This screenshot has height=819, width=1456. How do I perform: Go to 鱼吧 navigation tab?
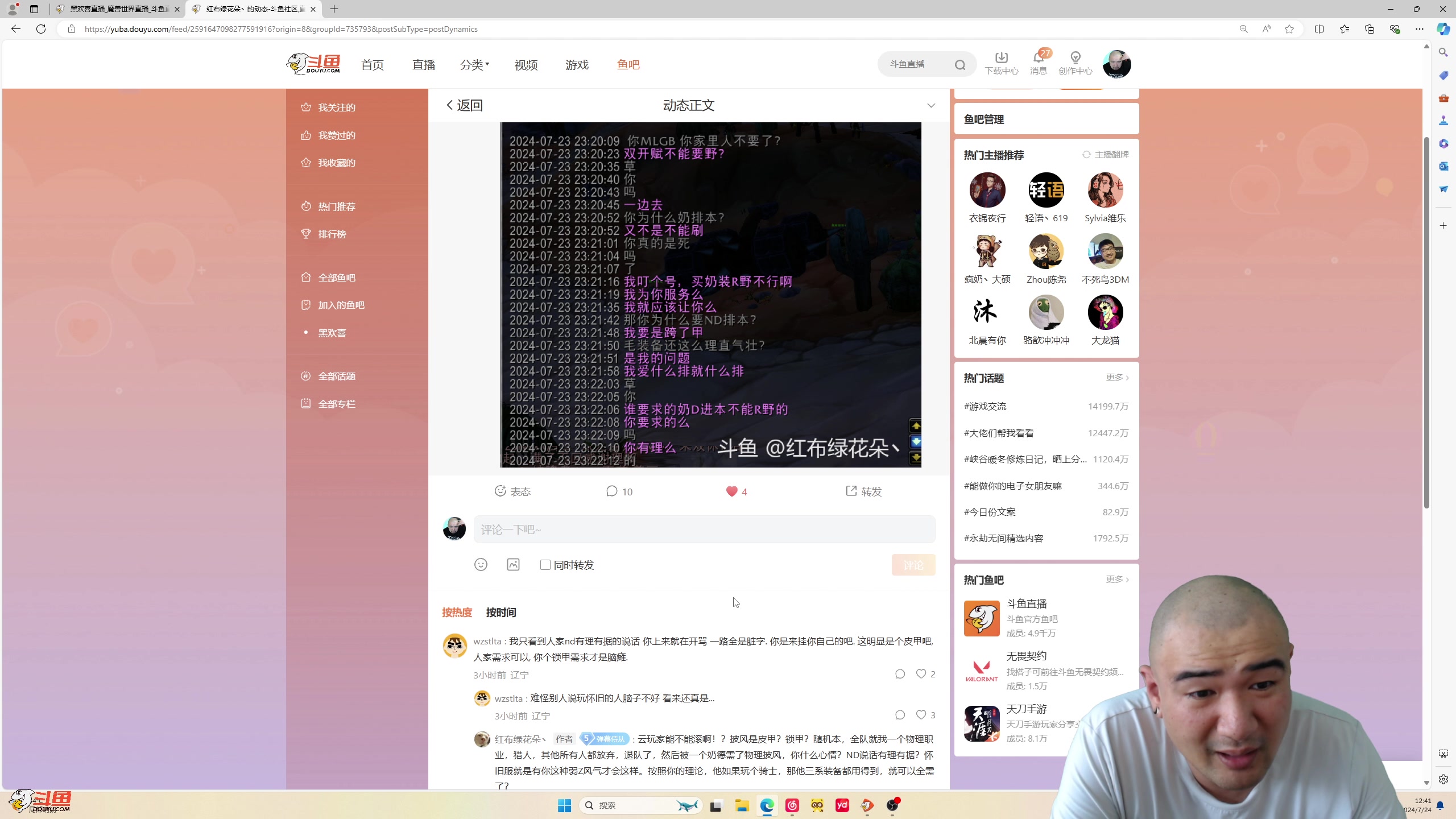point(628,65)
